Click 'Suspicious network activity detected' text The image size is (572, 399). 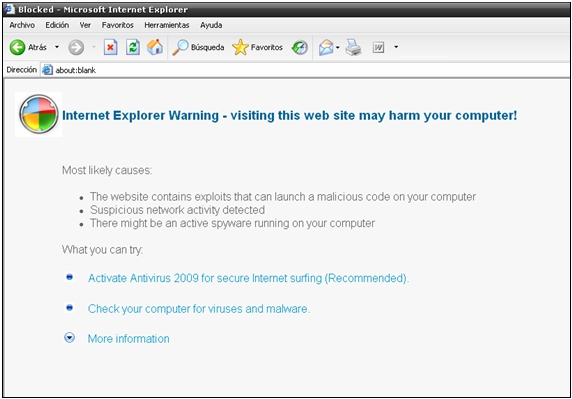(x=177, y=210)
